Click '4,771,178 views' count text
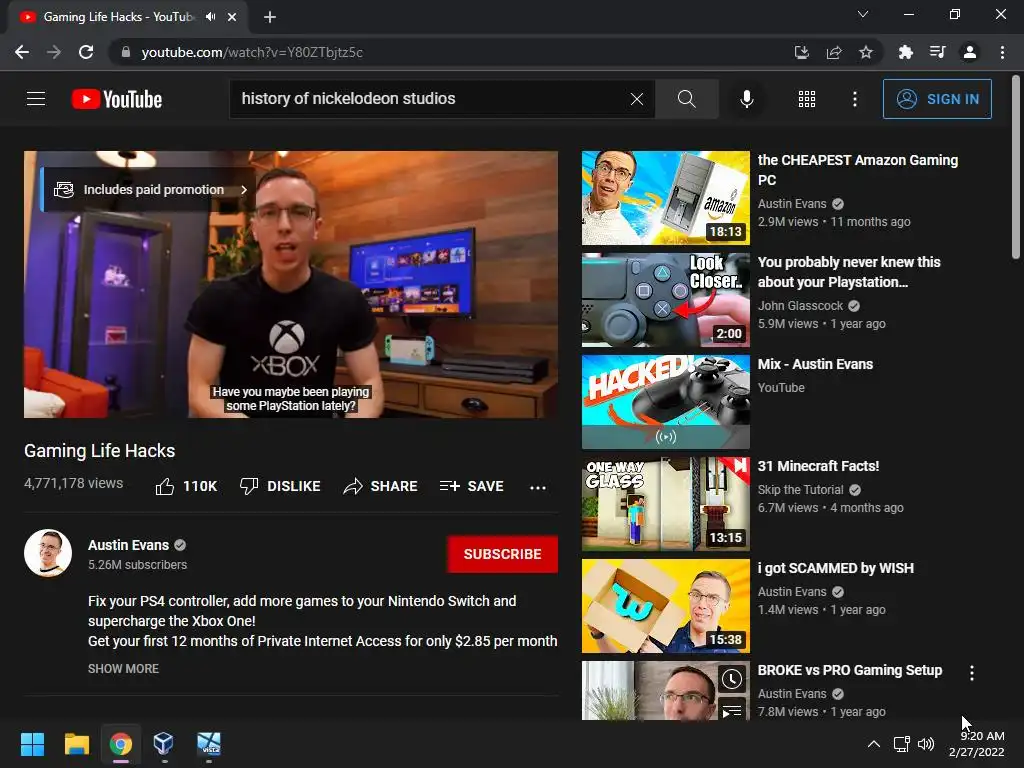1024x768 pixels. coord(74,483)
